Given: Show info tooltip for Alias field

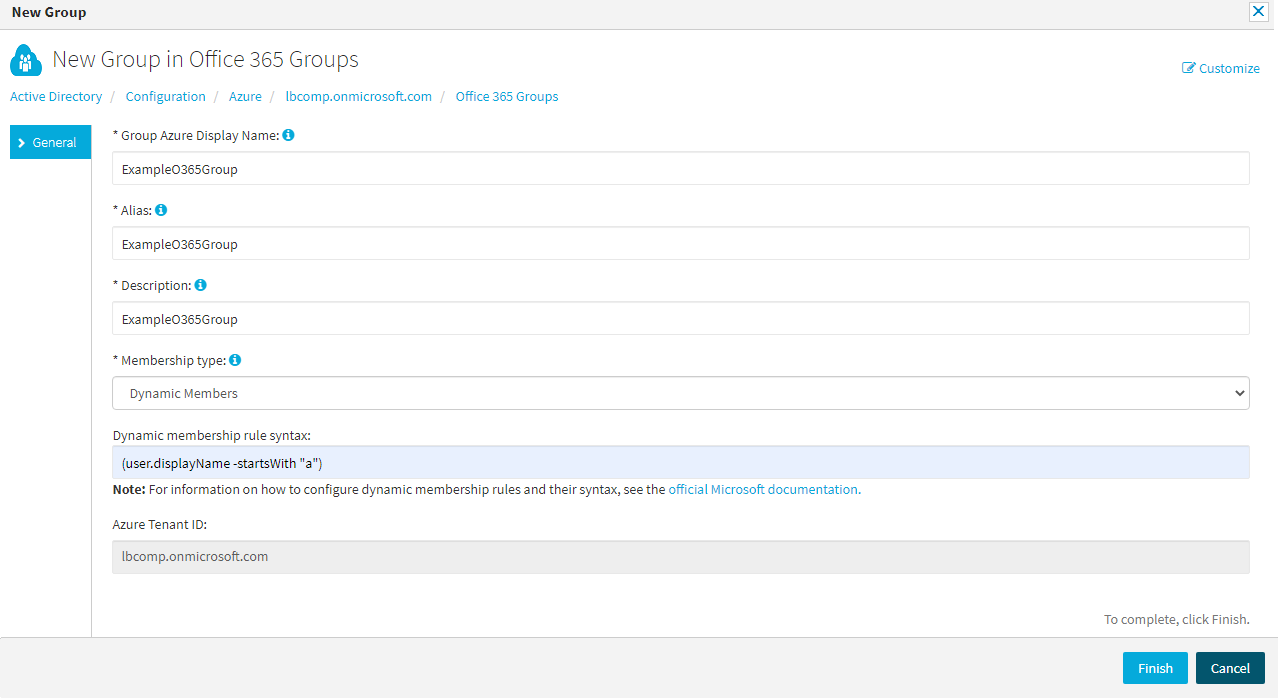Looking at the screenshot, I should tap(161, 210).
